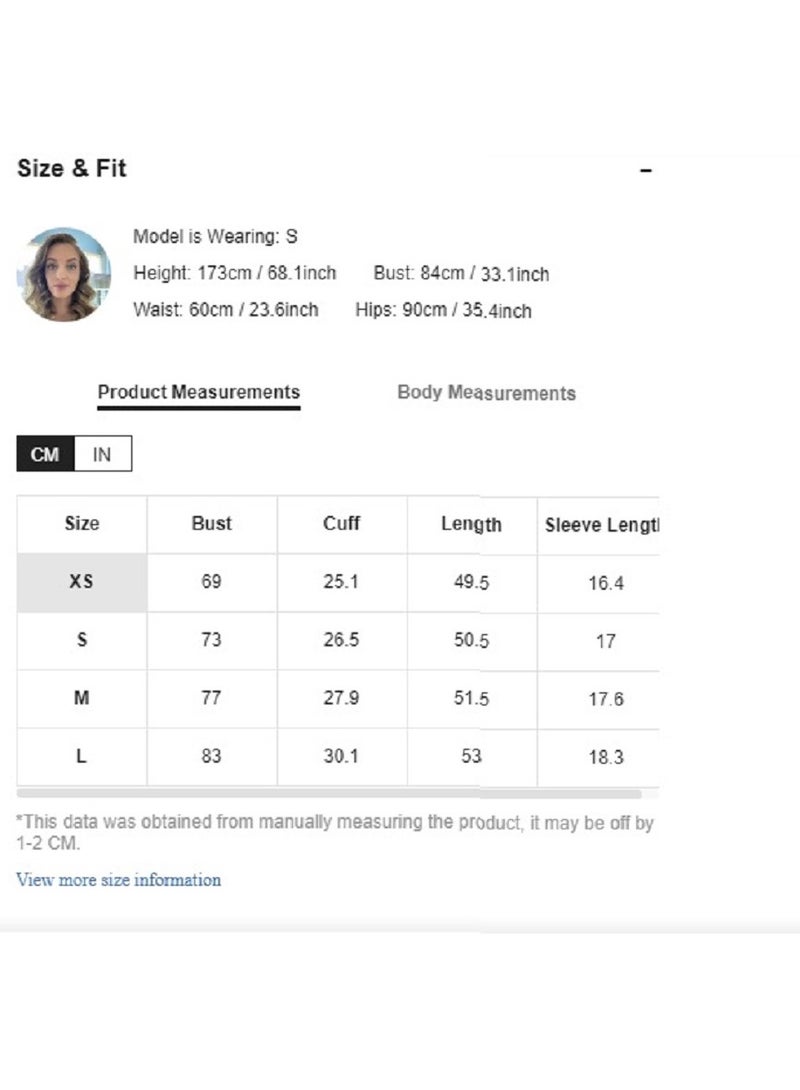Click the Size & Fit heading
Viewport: 800px width, 1090px height.
72,169
